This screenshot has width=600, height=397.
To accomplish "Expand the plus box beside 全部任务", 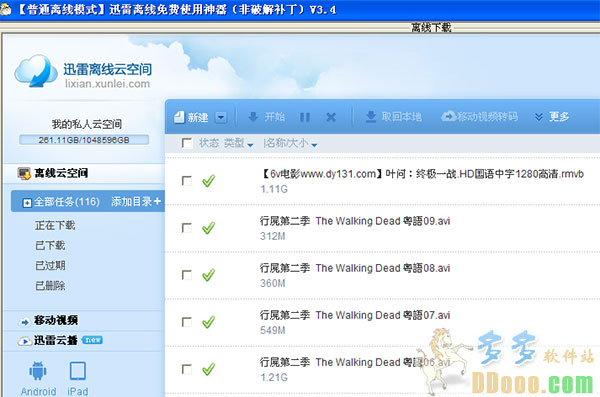I will [x=27, y=203].
